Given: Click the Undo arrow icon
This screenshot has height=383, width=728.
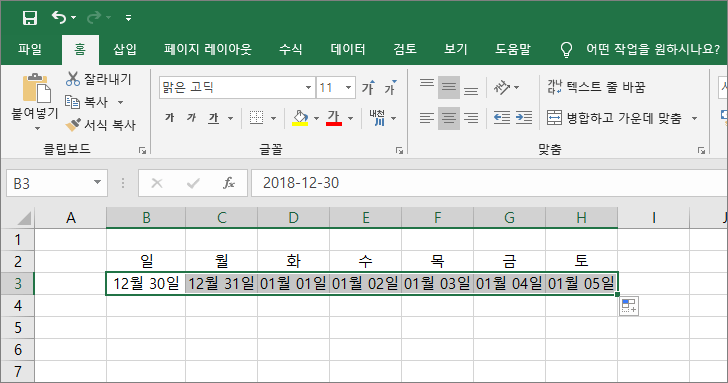Looking at the screenshot, I should [x=59, y=18].
